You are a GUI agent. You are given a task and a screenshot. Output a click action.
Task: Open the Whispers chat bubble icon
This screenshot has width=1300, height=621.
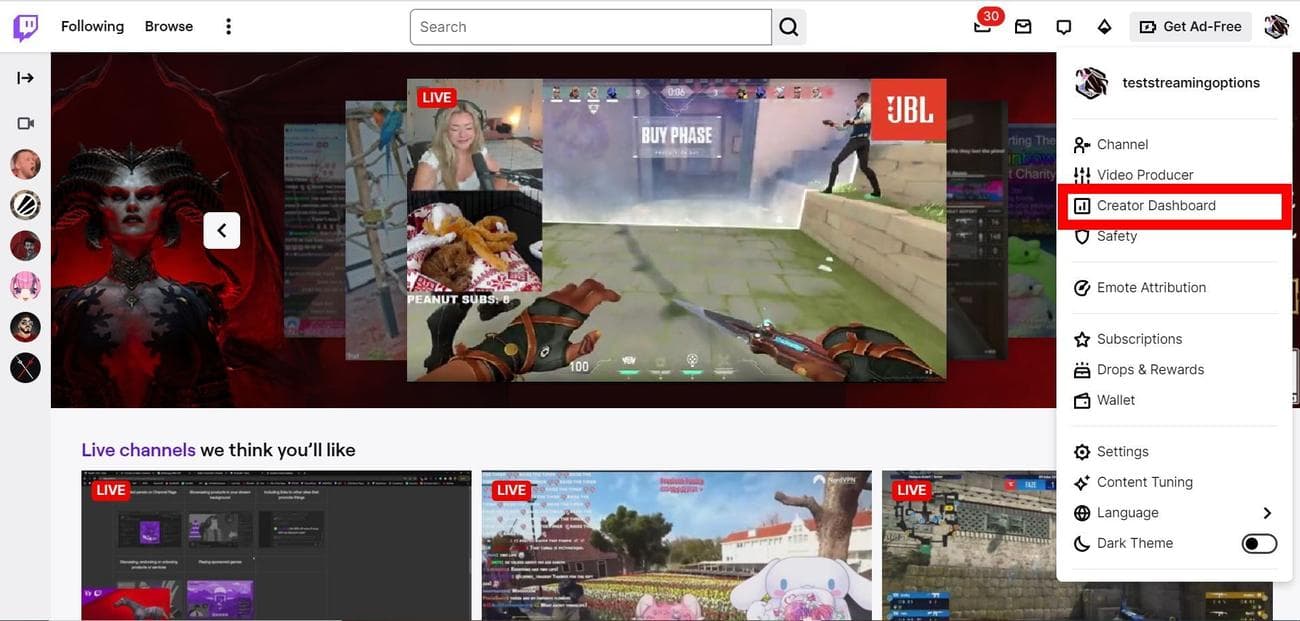click(1064, 27)
